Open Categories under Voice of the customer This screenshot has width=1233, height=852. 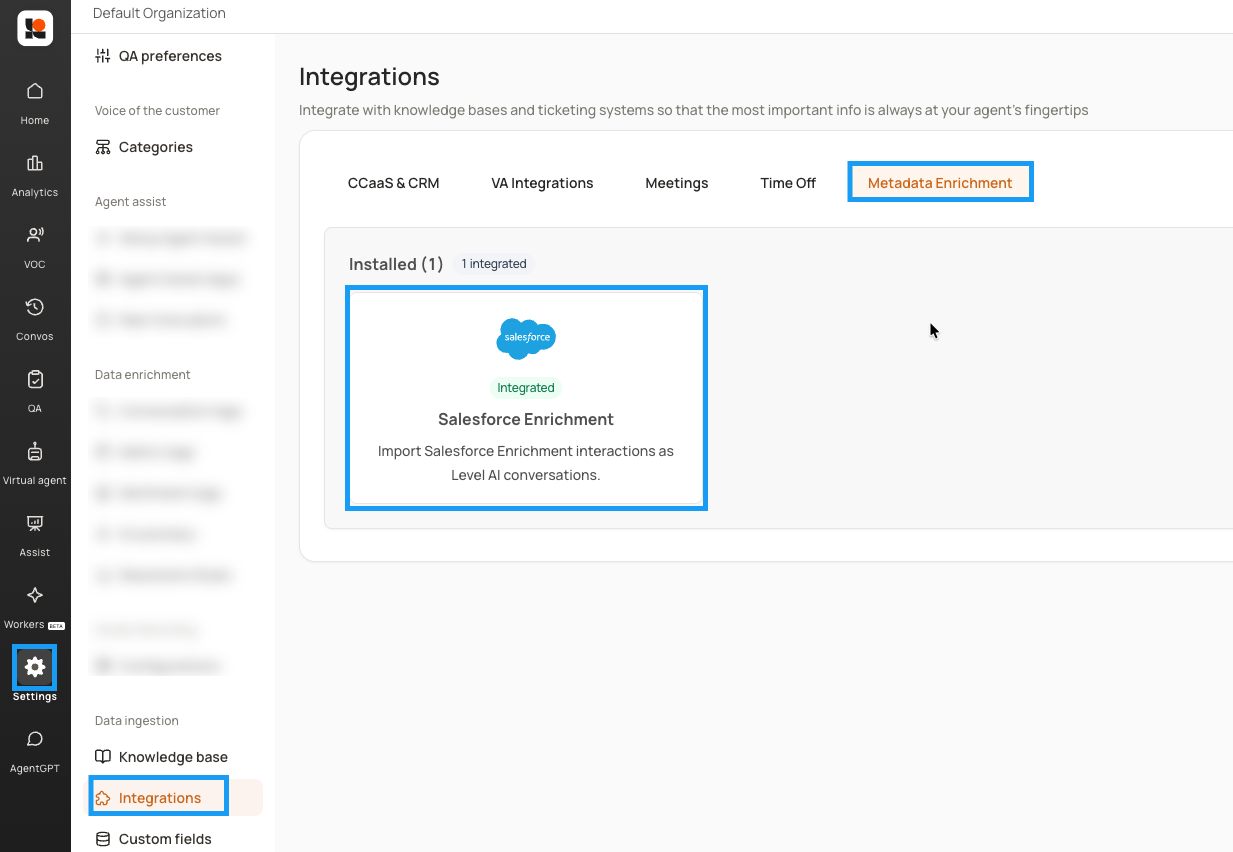[x=144, y=147]
